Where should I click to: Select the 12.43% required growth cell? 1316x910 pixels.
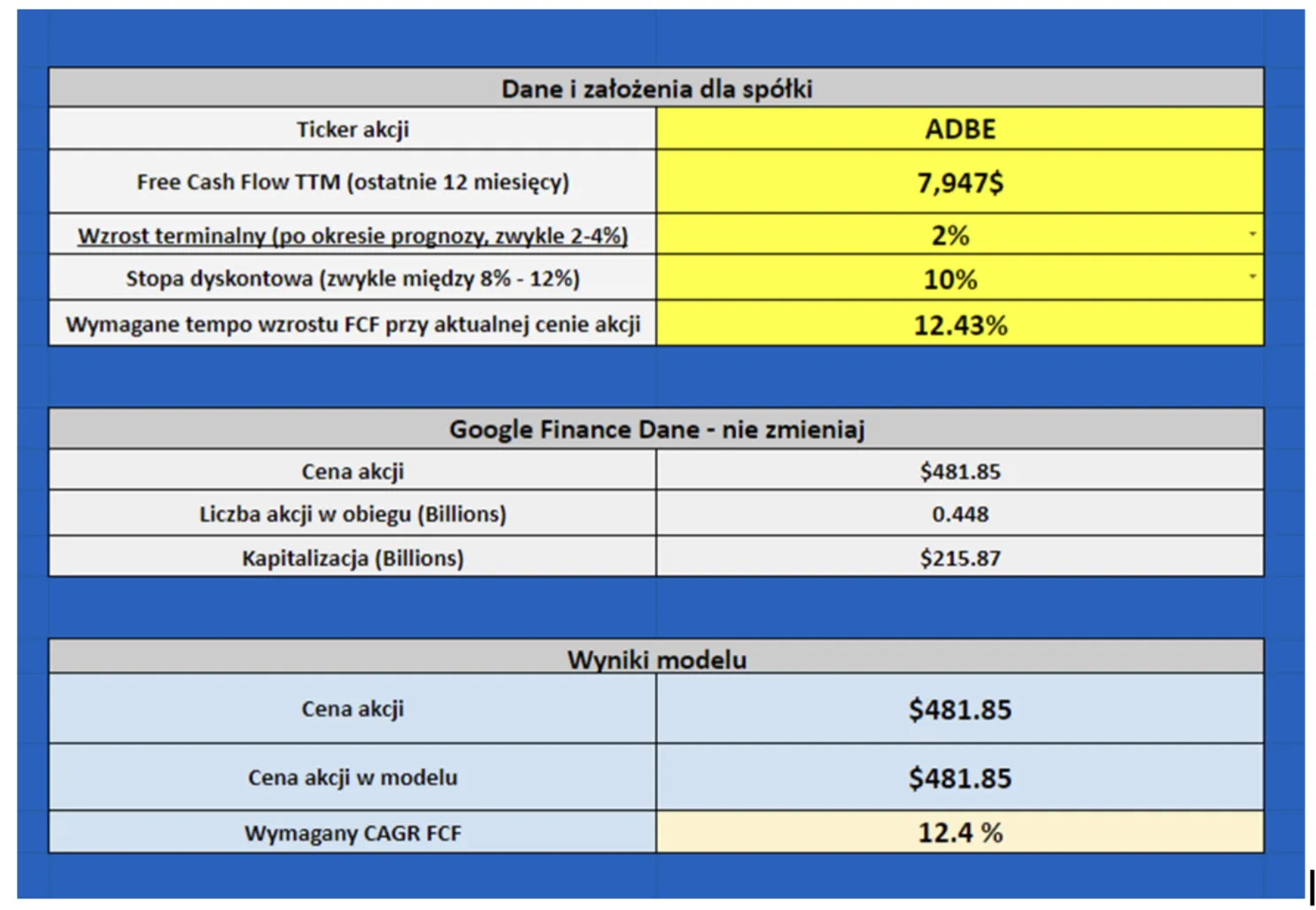tap(960, 324)
